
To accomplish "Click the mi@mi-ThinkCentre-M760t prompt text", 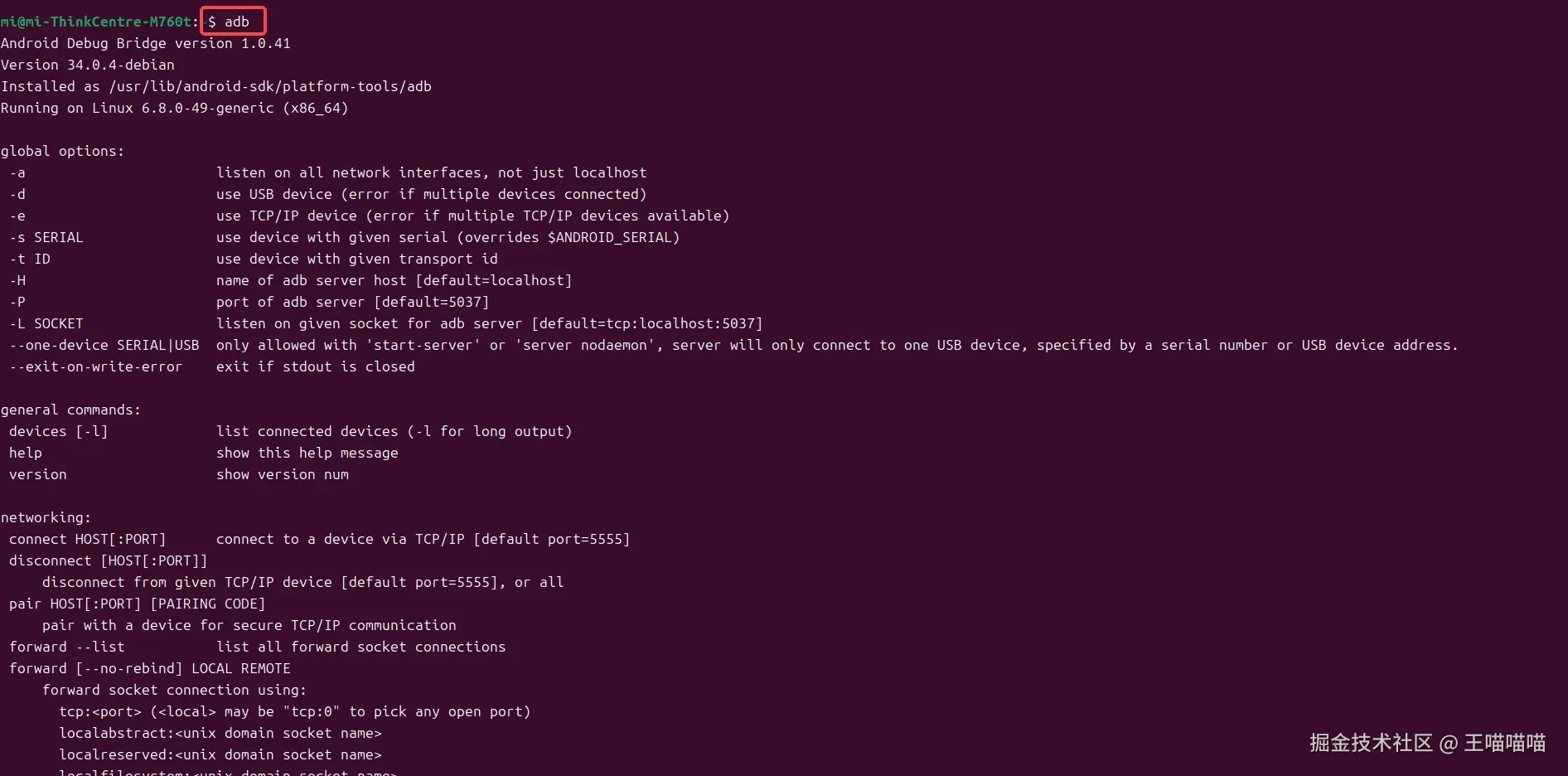I will [x=96, y=22].
